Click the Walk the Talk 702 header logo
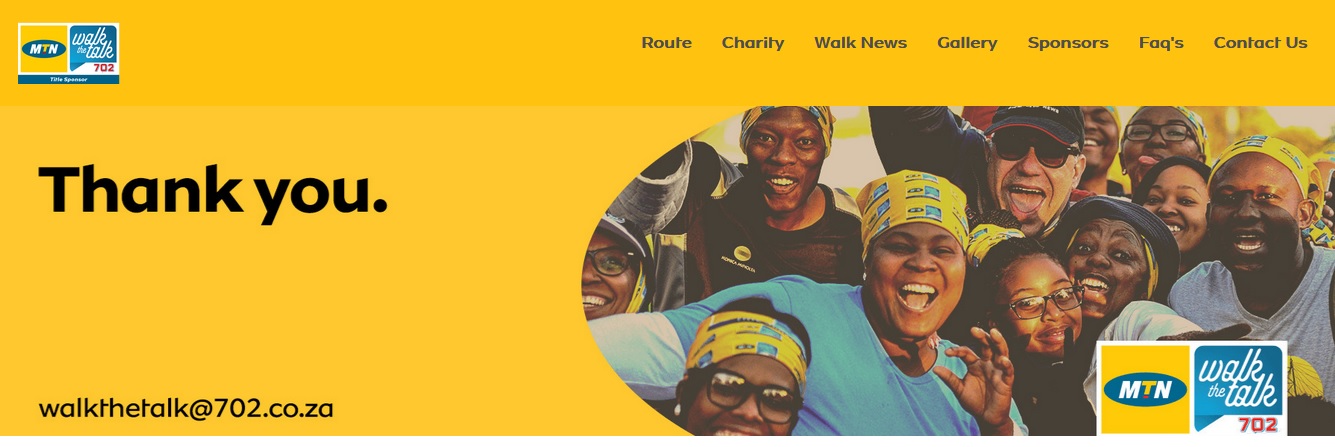Screen dimensions: 1335x447 tap(93, 49)
